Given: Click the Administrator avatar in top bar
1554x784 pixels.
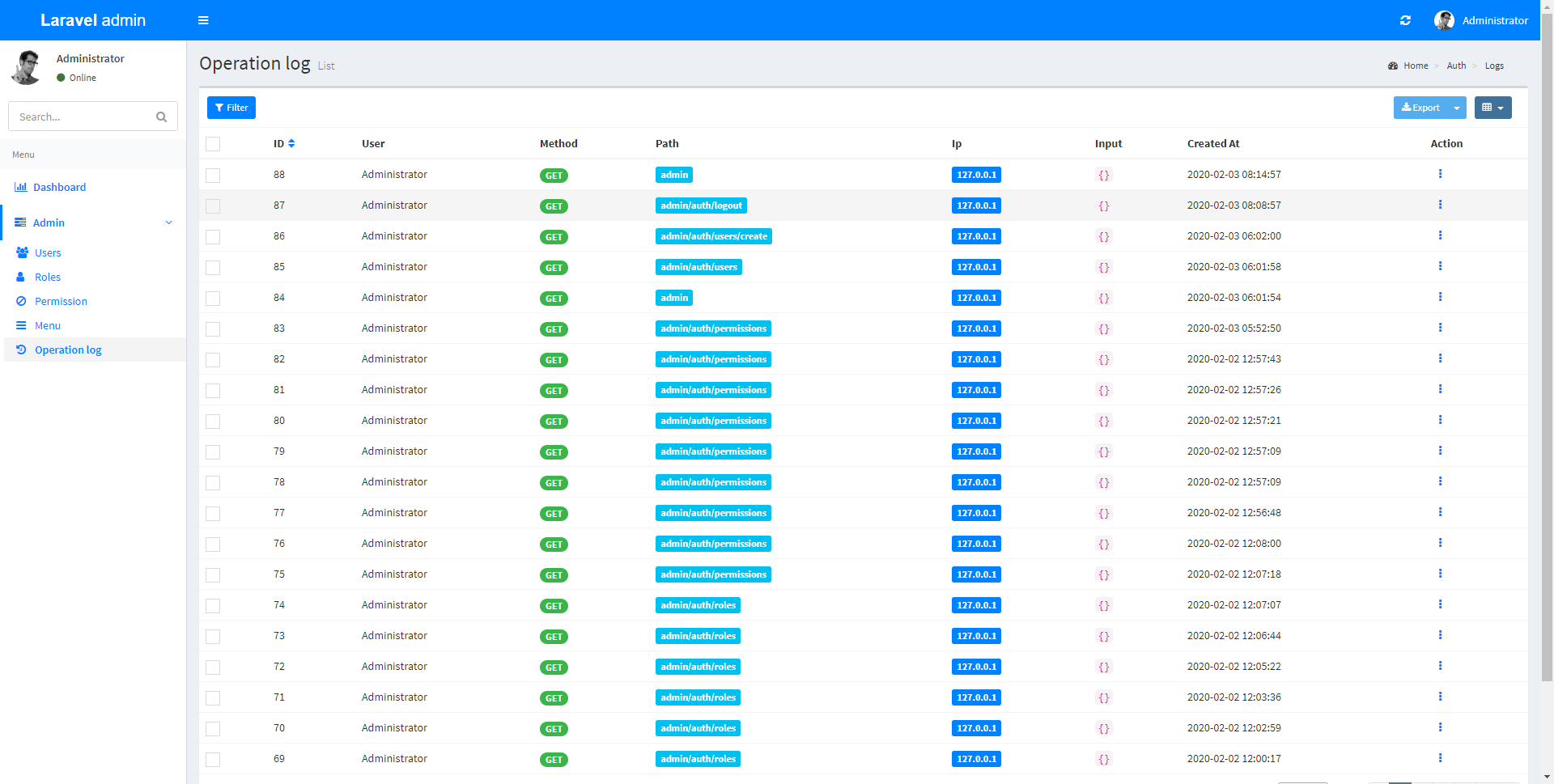Looking at the screenshot, I should click(1444, 20).
